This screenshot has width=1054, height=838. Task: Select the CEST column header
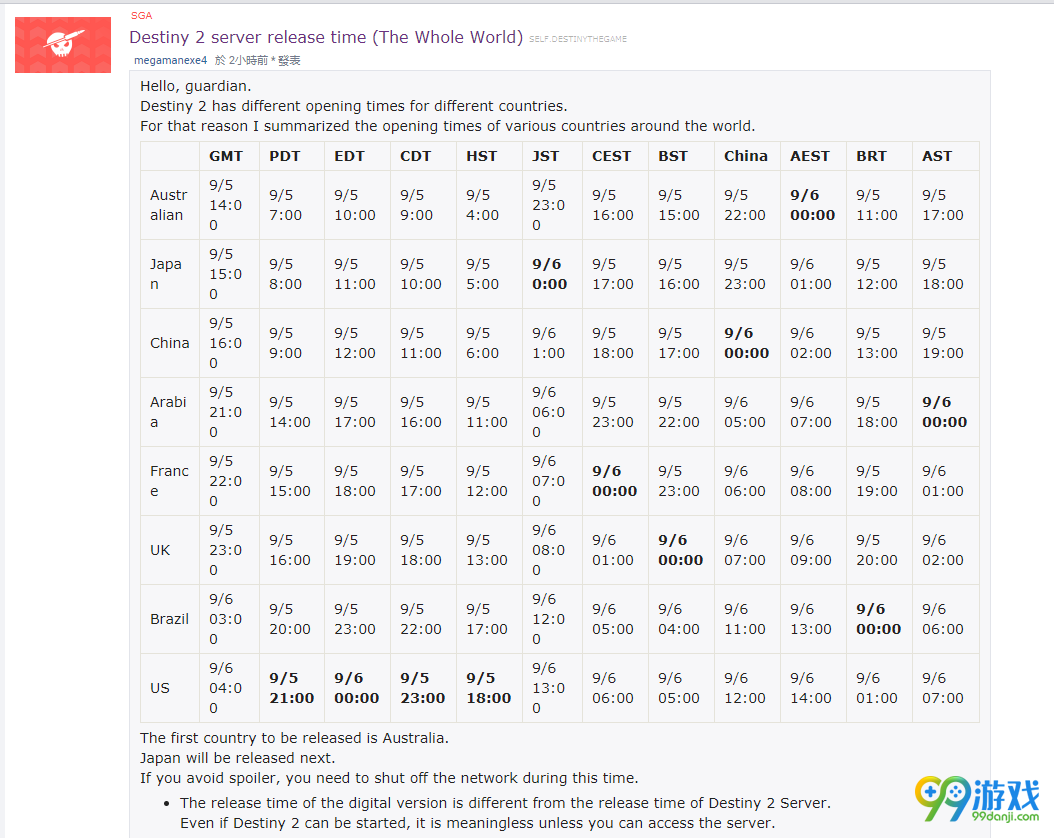612,156
